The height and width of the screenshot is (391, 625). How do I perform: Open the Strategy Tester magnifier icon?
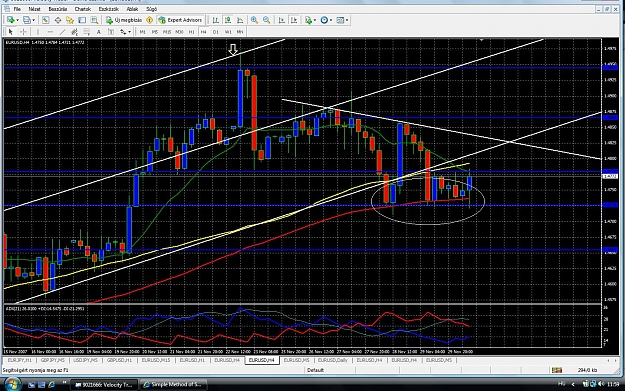pyautogui.click(x=94, y=20)
